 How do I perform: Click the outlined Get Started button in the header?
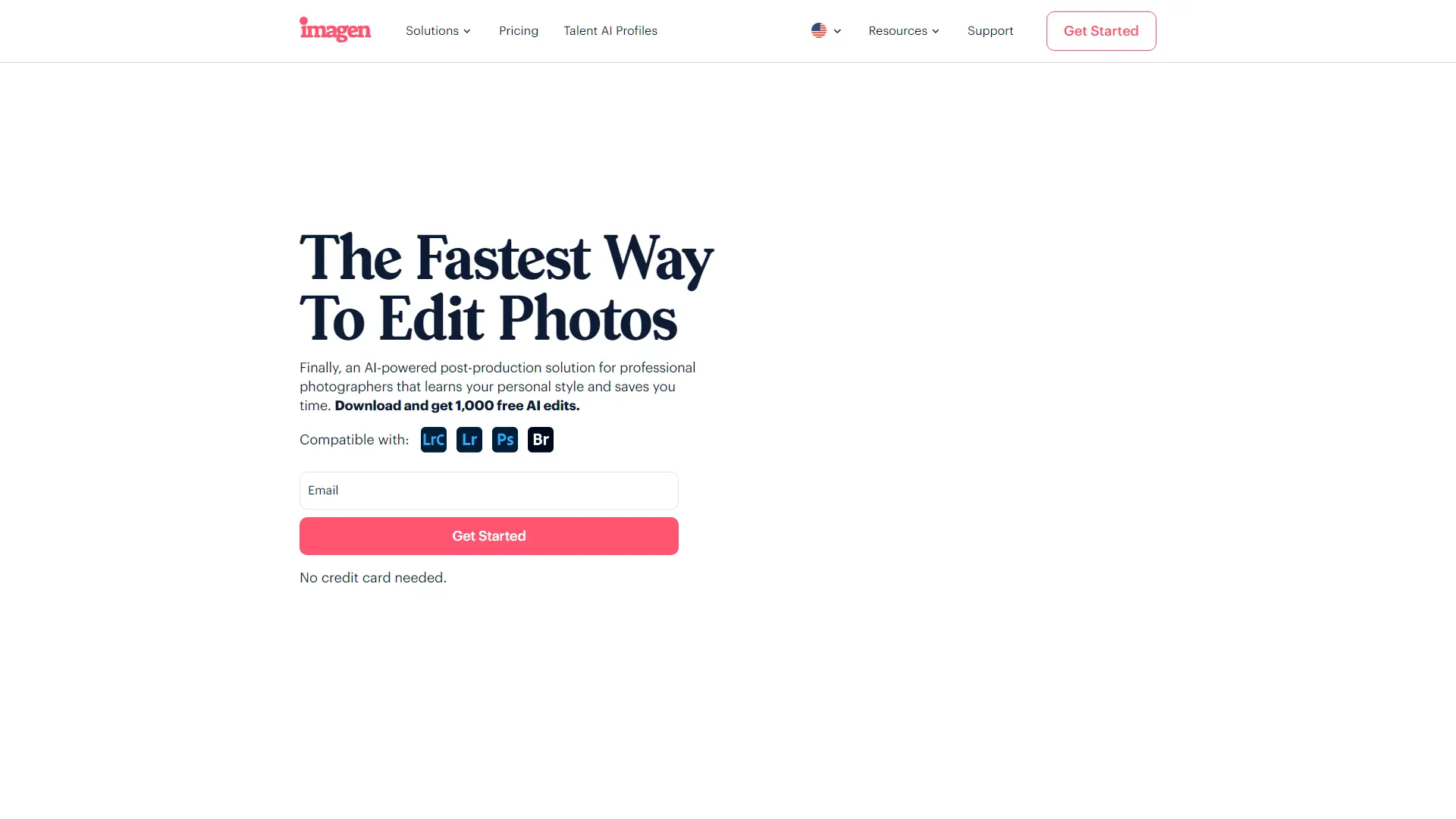click(x=1101, y=31)
